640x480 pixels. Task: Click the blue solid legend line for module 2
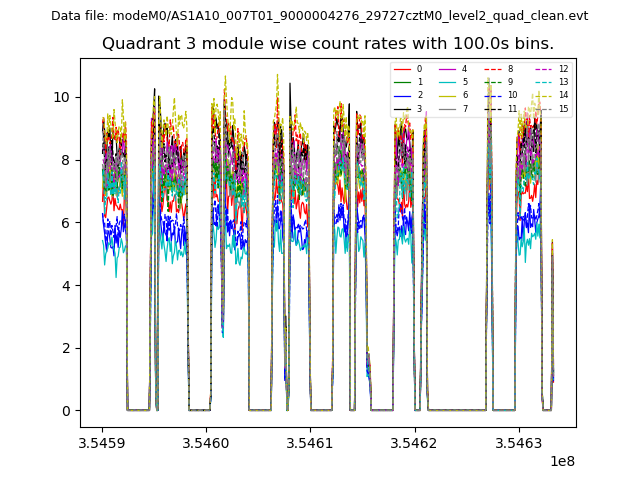(401, 95)
